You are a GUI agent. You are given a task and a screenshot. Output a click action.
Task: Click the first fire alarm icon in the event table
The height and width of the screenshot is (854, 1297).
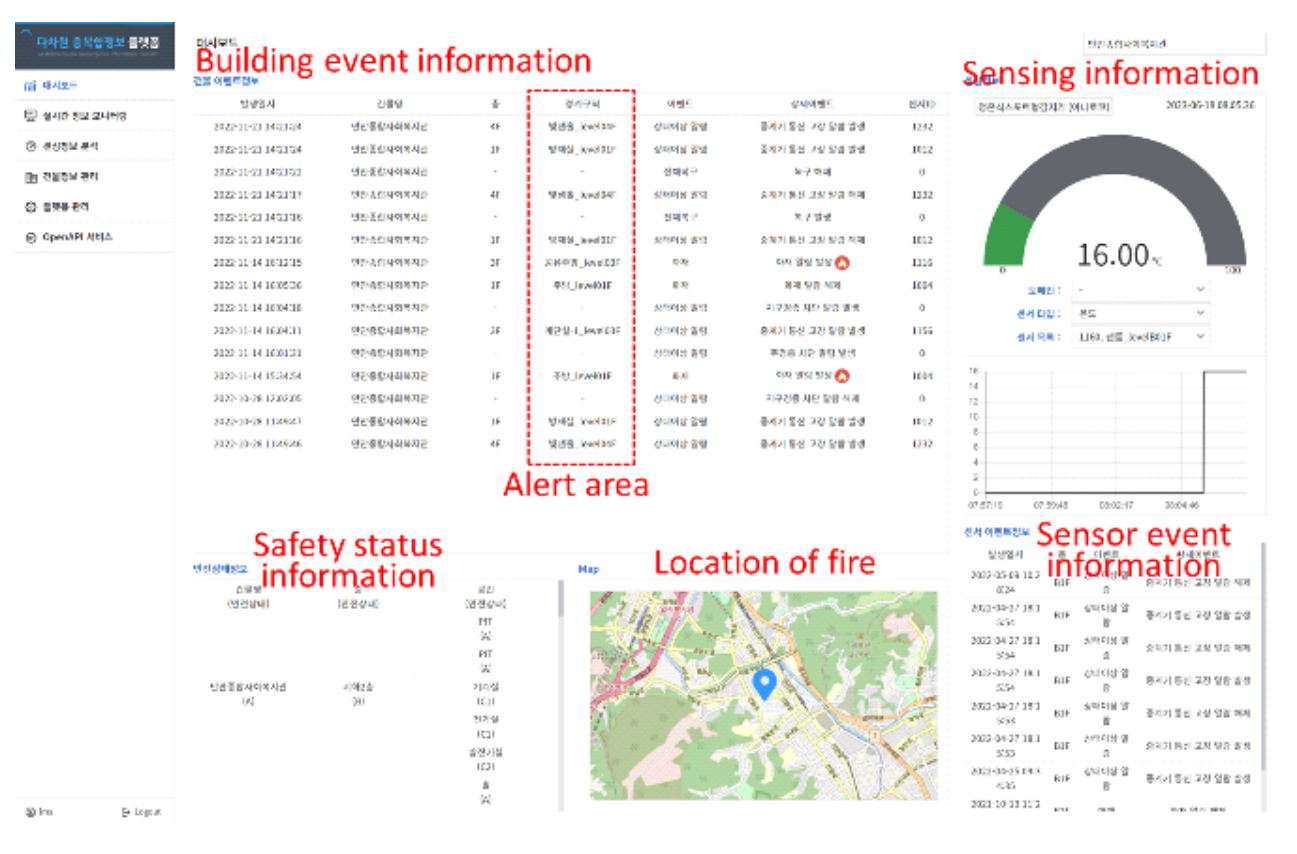coord(841,262)
